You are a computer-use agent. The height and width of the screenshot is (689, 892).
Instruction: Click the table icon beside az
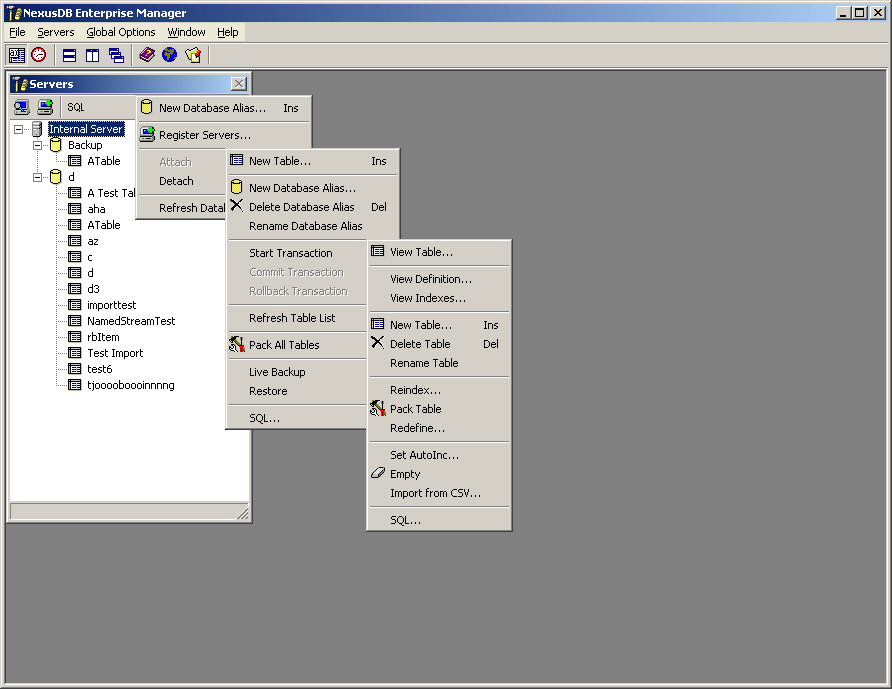click(75, 241)
